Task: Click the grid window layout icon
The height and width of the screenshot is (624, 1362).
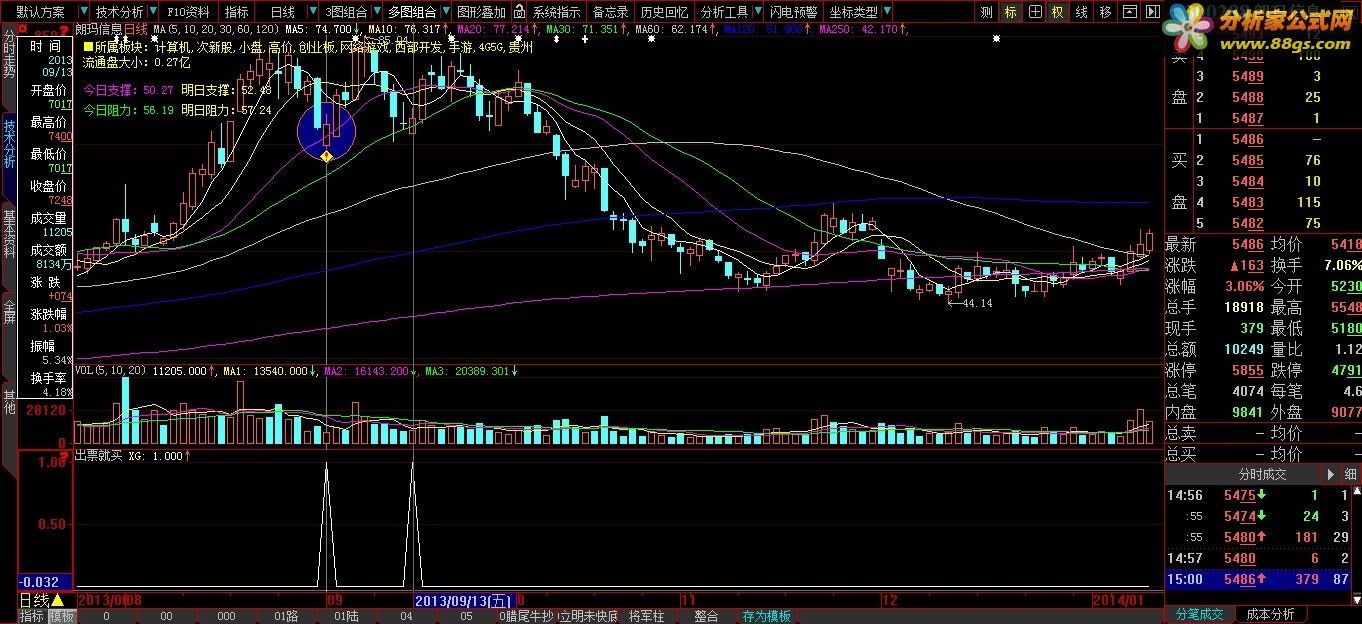Action: pyautogui.click(x=1034, y=12)
